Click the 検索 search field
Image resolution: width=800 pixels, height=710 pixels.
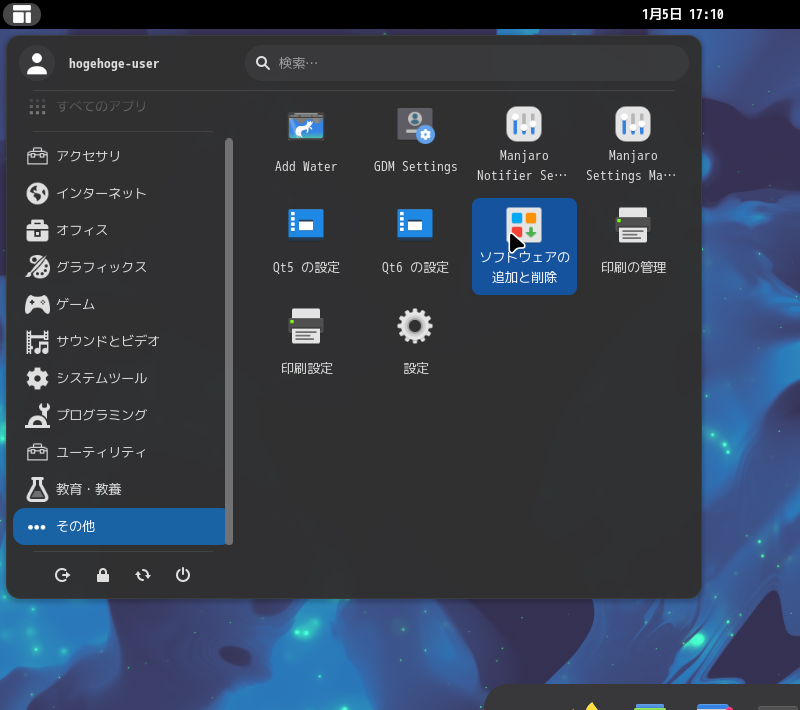466,63
